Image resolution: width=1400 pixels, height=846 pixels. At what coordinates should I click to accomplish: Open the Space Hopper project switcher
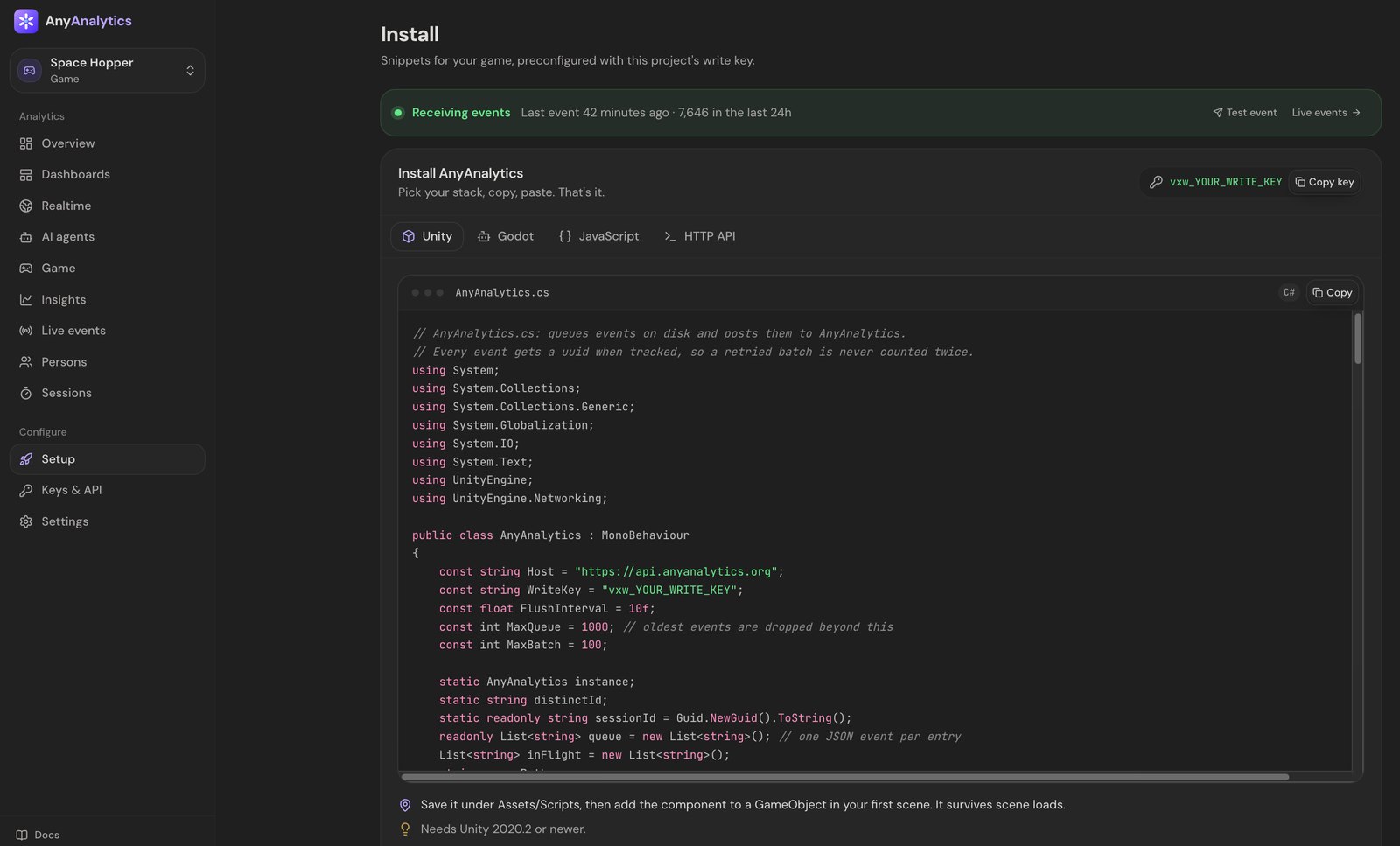pyautogui.click(x=108, y=71)
